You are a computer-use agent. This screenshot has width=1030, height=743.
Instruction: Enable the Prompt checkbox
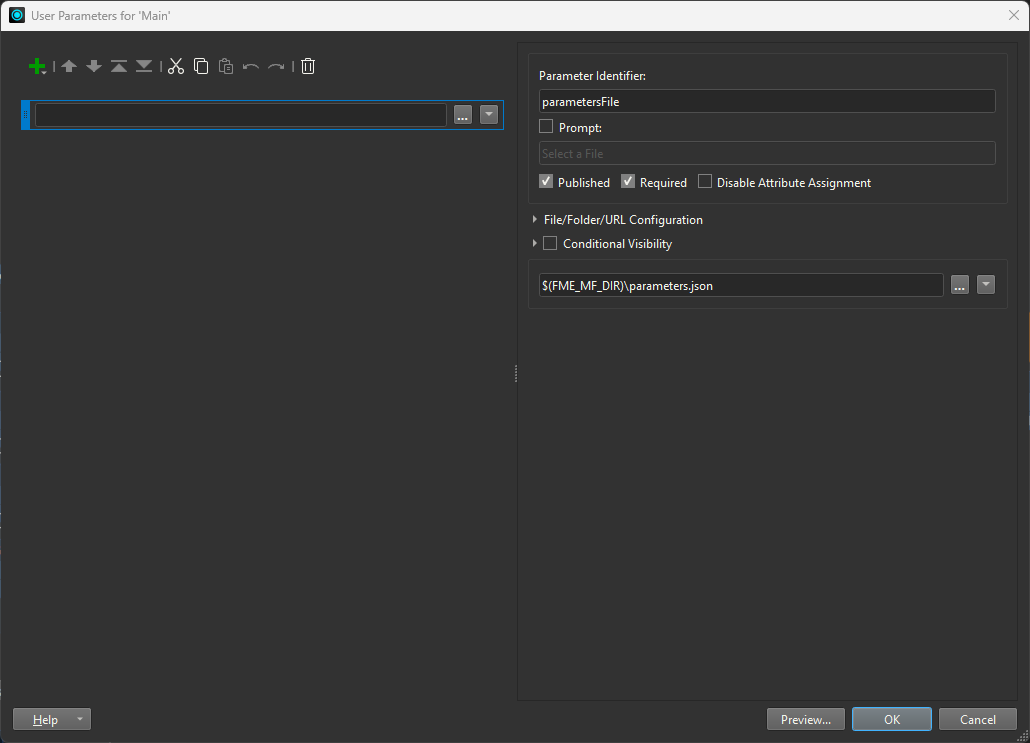pyautogui.click(x=546, y=127)
